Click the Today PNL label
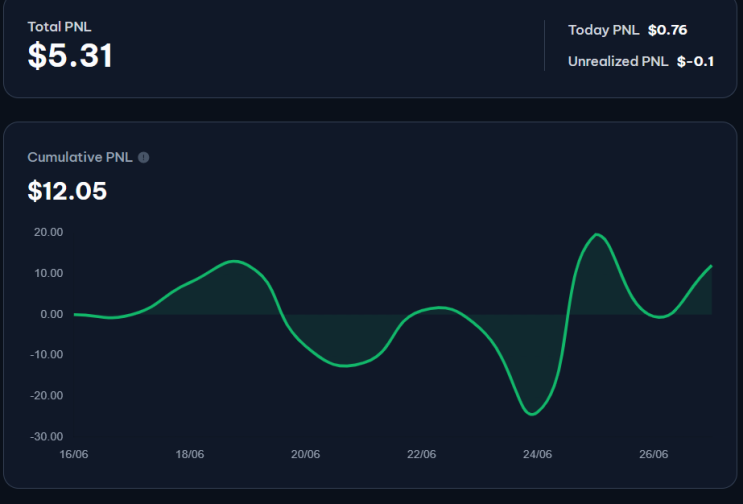This screenshot has width=743, height=504. (604, 30)
